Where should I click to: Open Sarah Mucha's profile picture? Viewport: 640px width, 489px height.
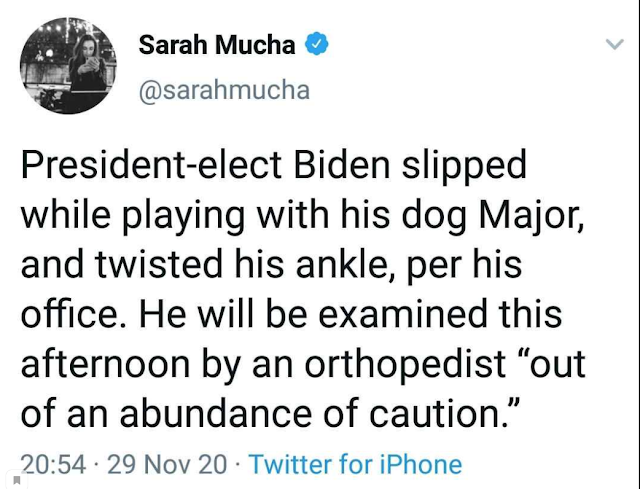coord(68,65)
